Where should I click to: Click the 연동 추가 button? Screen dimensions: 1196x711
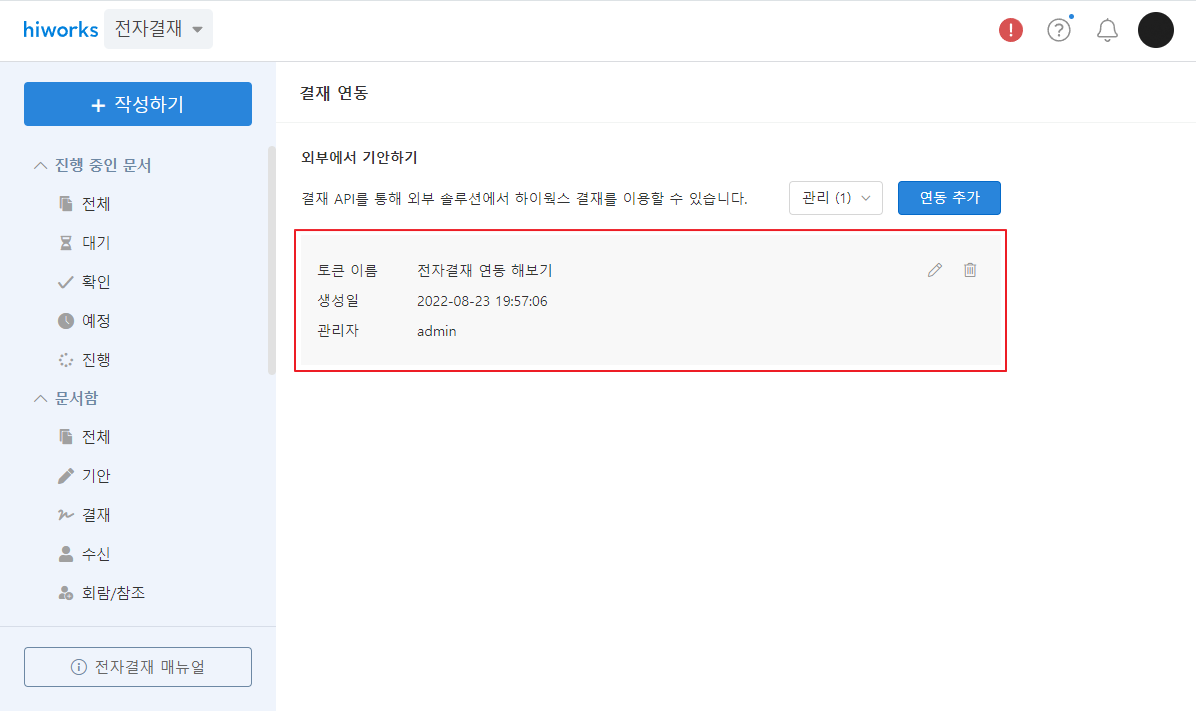(x=949, y=198)
